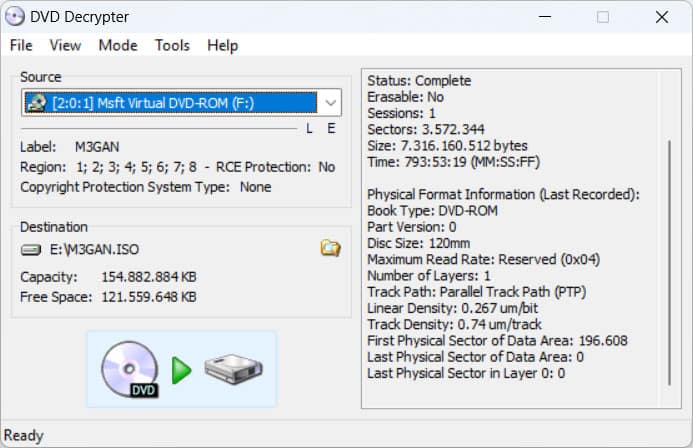
Task: Click the DVD disc icon
Action: 130,369
